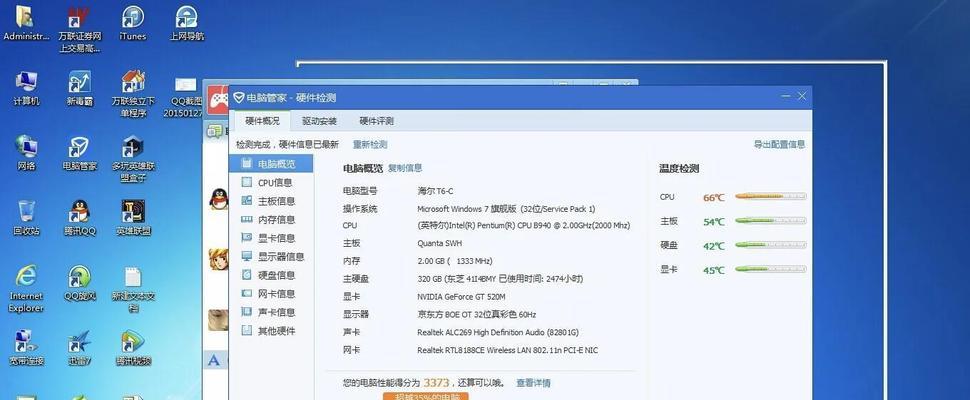Click the 温度检测 heading

pos(679,168)
